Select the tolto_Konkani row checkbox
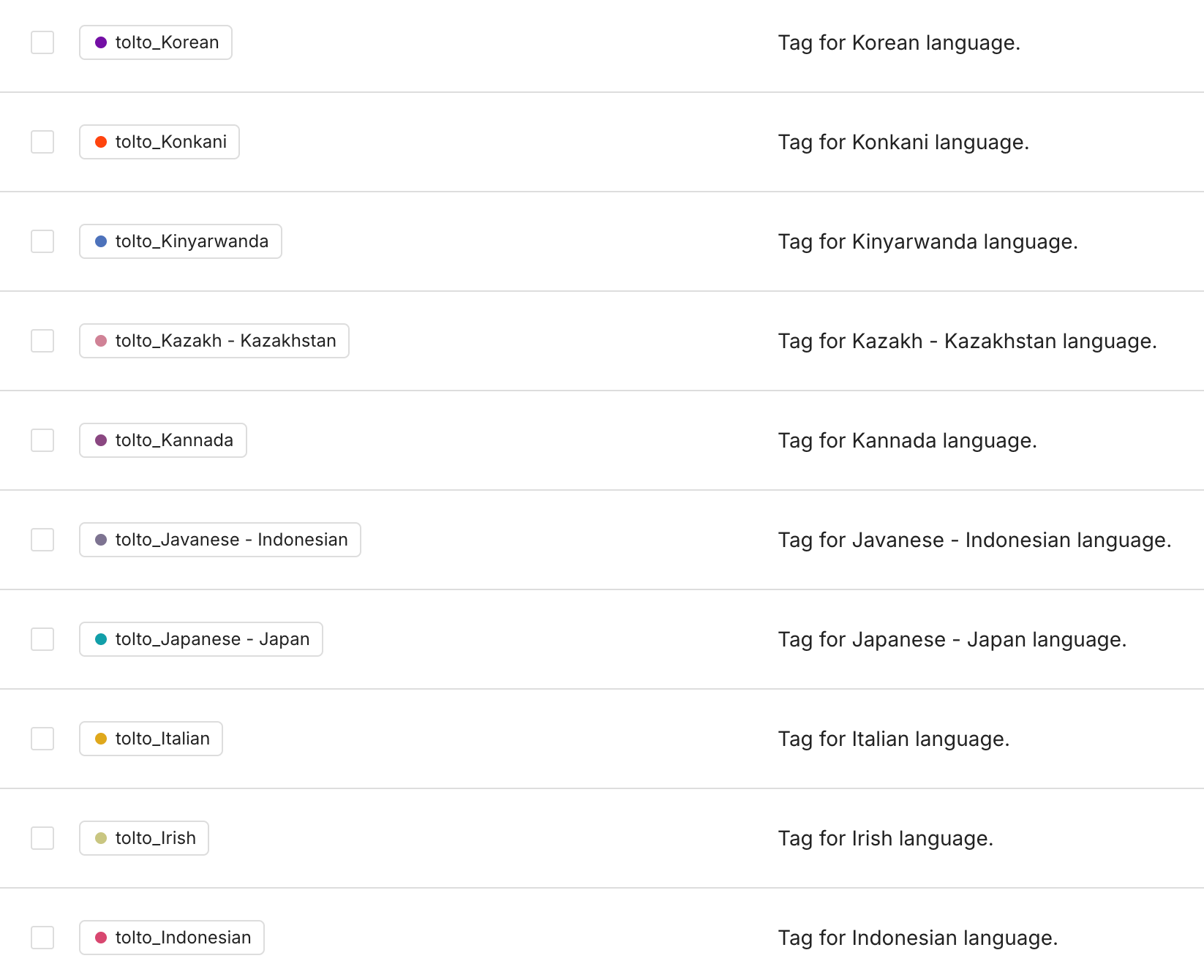The image size is (1204, 980). point(42,142)
